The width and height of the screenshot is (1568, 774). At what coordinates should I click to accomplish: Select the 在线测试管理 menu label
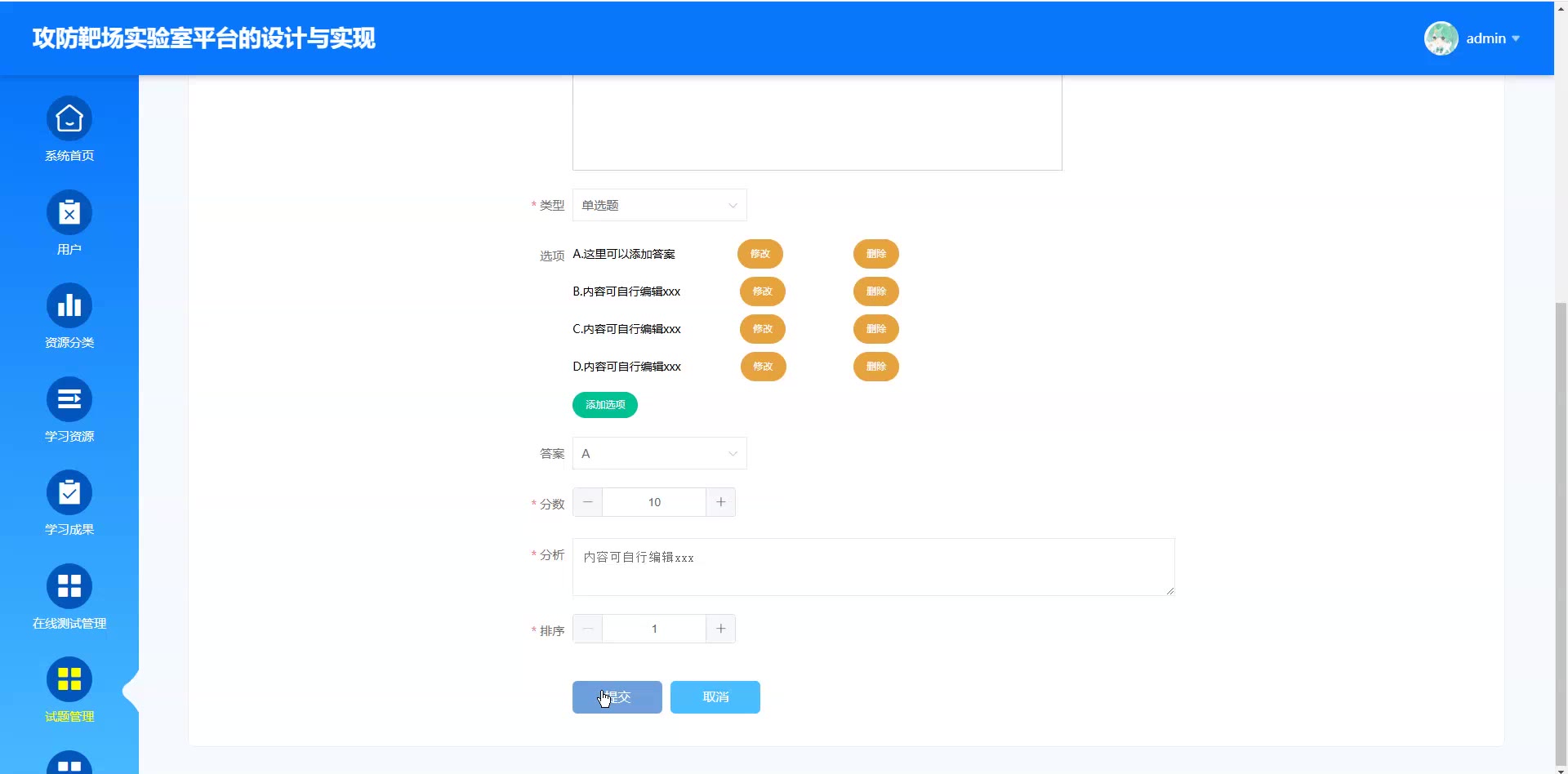[x=69, y=624]
